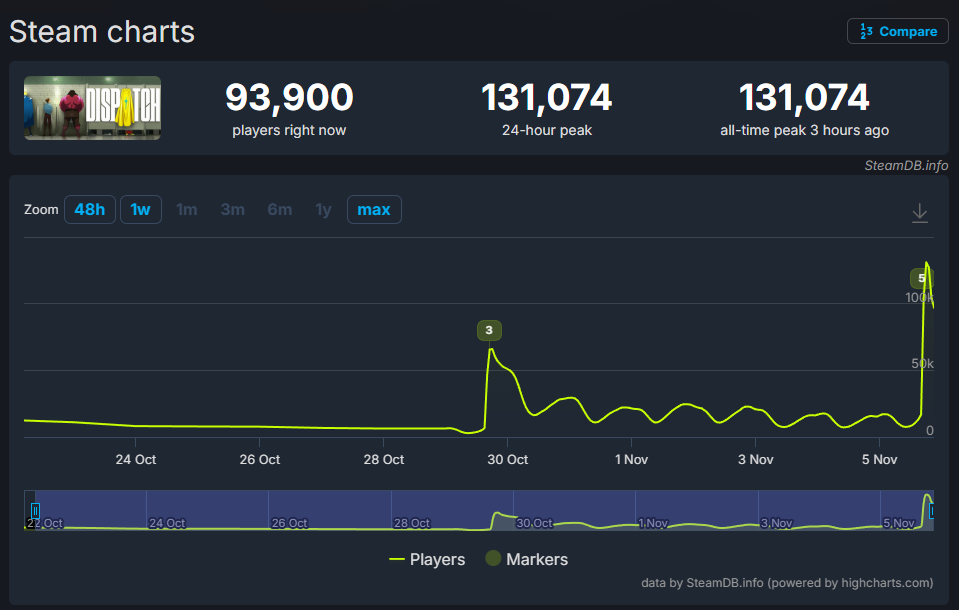The image size is (959, 610).
Task: Click the 30 Oct spike in navigator
Action: tap(498, 517)
